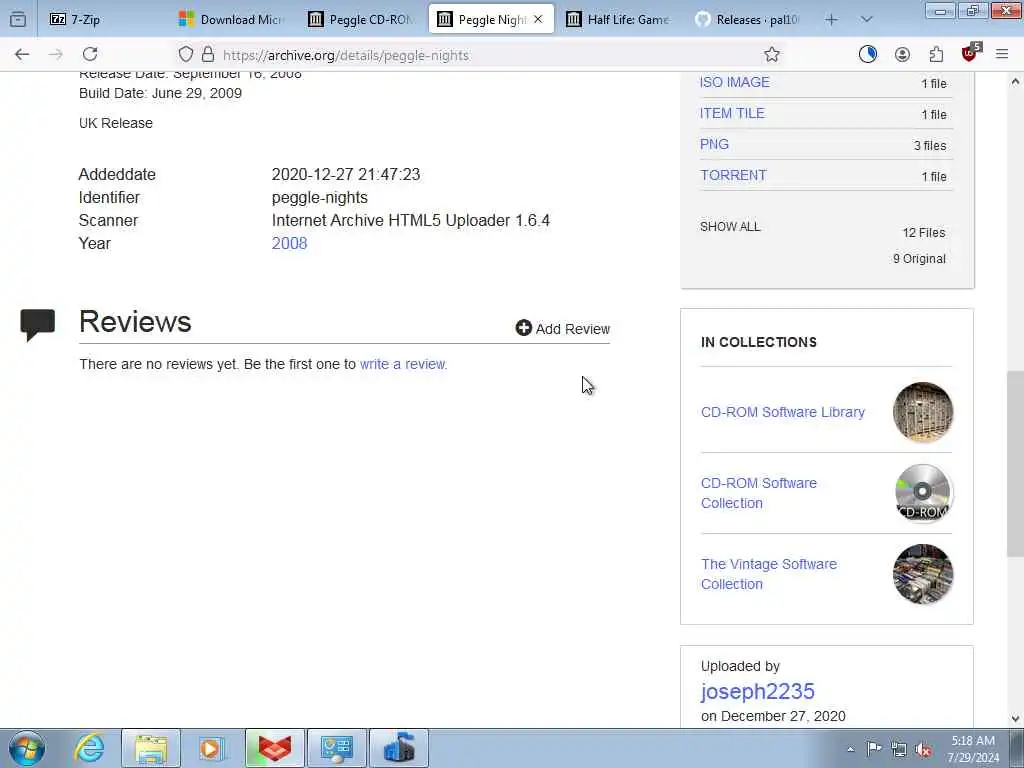Click the tracking protection shield icon

(x=186, y=55)
